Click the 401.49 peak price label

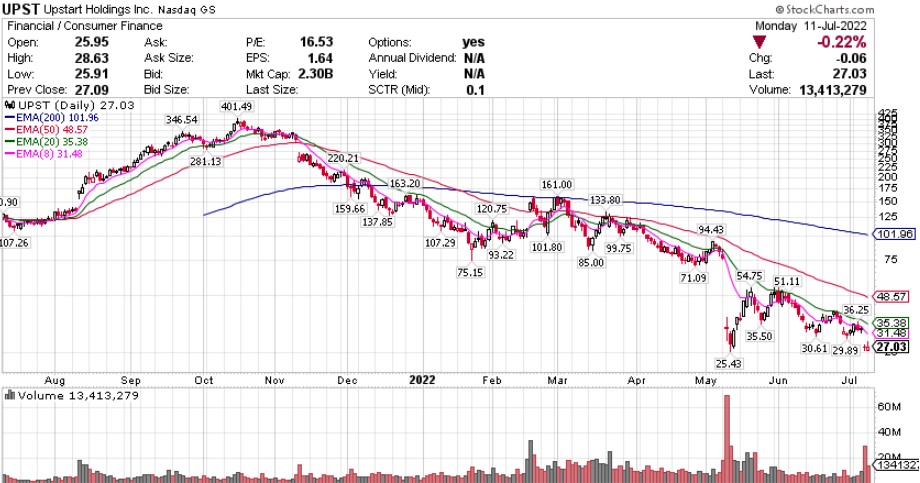point(236,106)
